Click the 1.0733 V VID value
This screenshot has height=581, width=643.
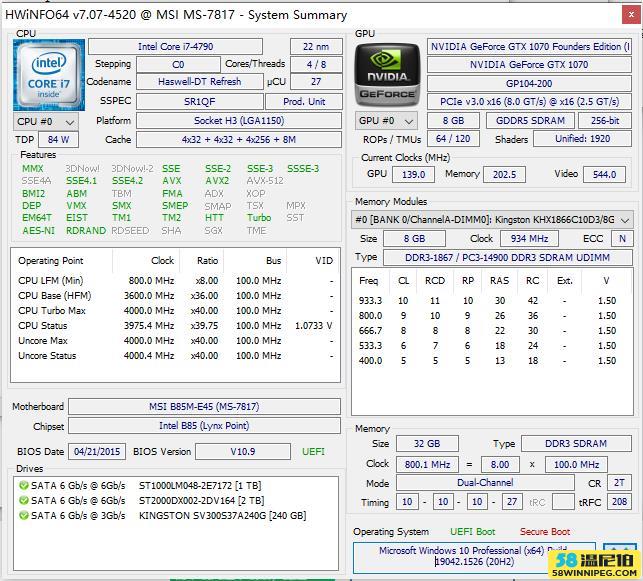[x=313, y=326]
